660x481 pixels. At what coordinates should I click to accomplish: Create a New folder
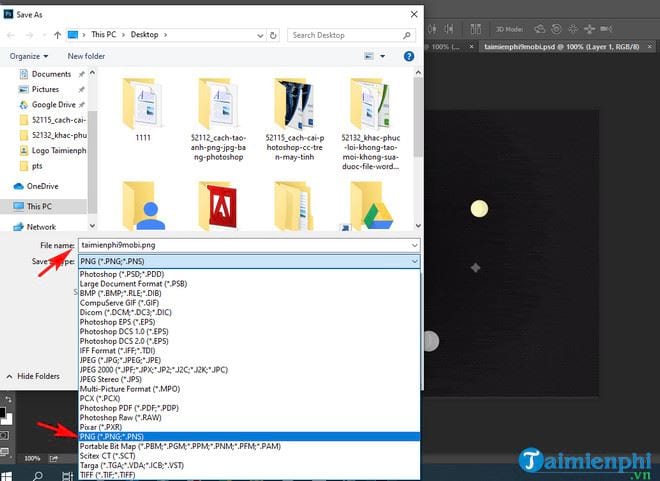(86, 56)
